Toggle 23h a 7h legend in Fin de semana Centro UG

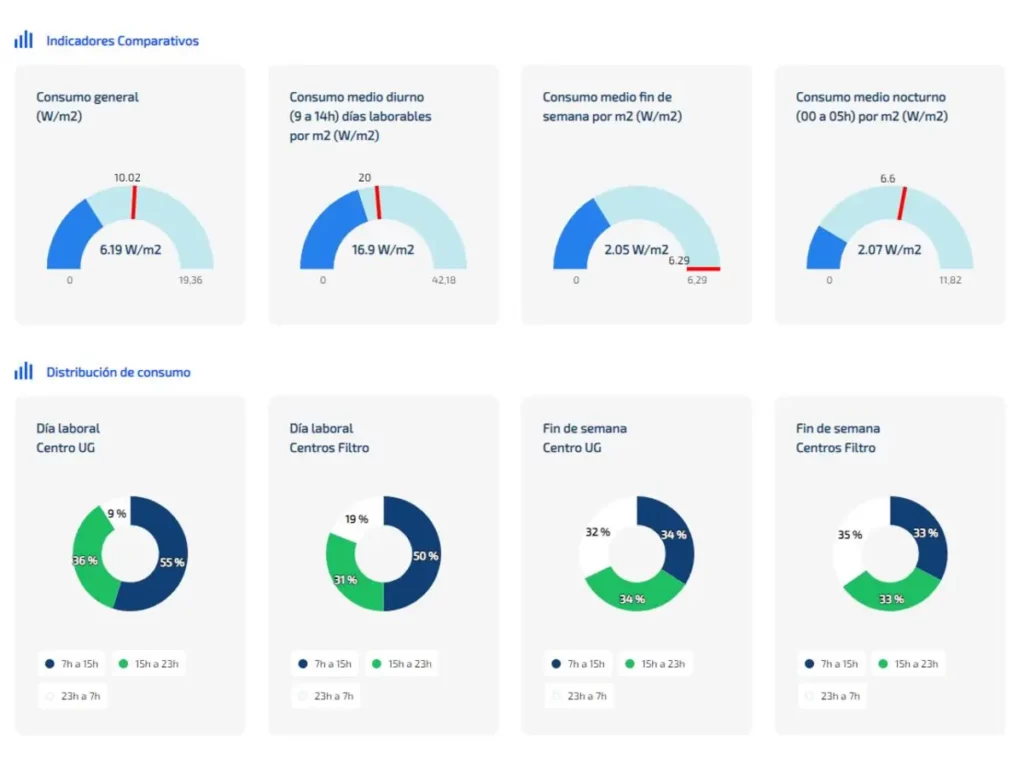click(x=580, y=696)
